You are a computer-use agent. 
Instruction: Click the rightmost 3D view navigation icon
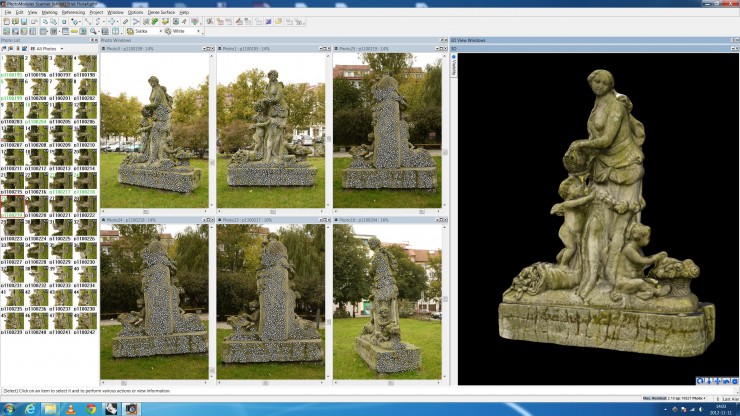733,380
